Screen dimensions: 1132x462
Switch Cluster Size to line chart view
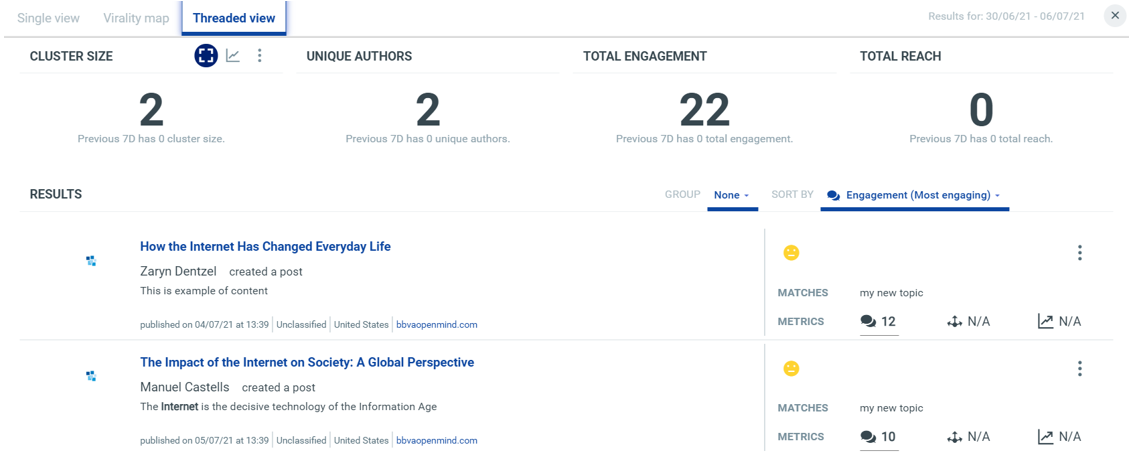[x=233, y=56]
